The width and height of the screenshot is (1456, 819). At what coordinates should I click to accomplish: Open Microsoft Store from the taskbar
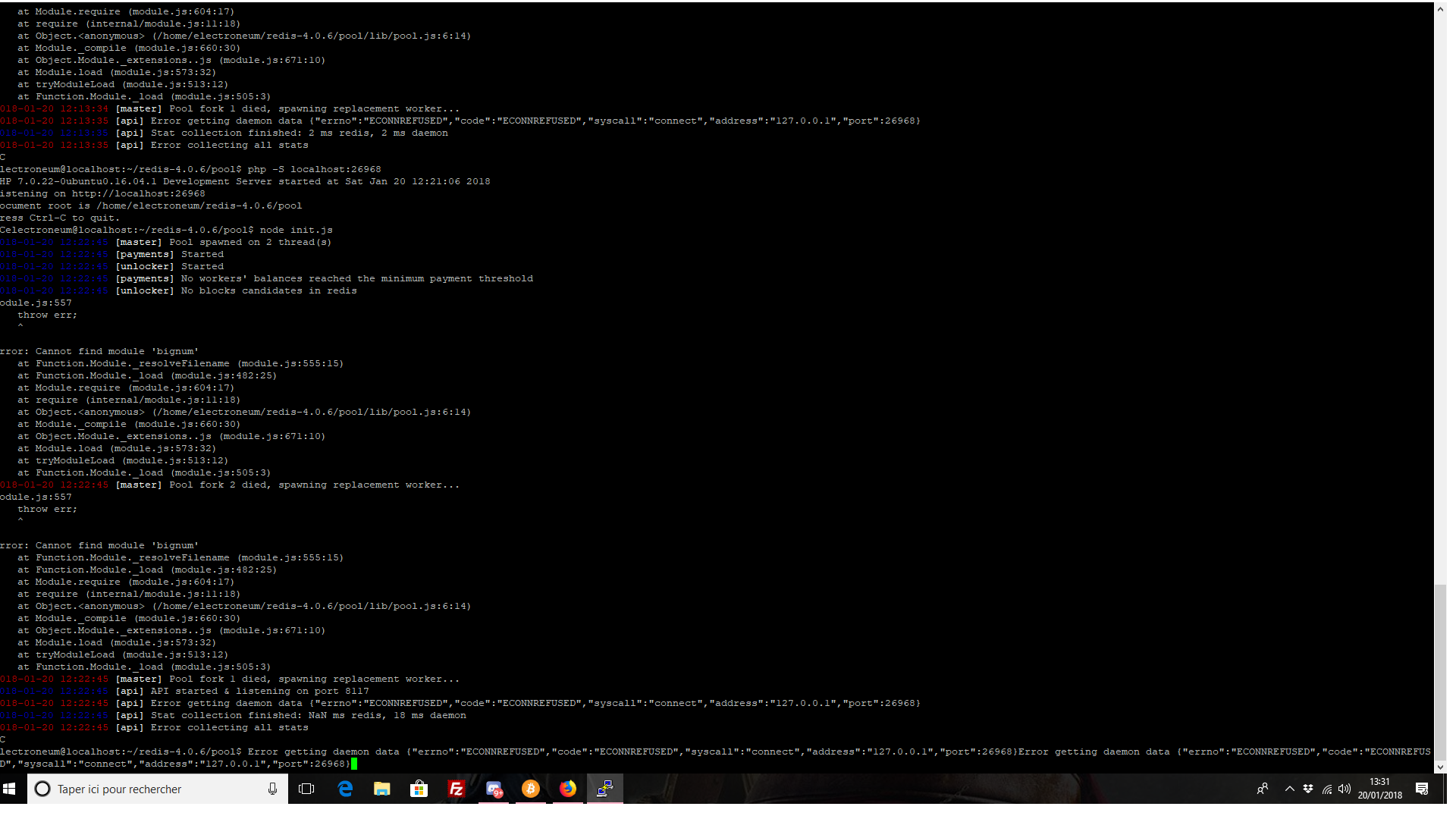419,789
